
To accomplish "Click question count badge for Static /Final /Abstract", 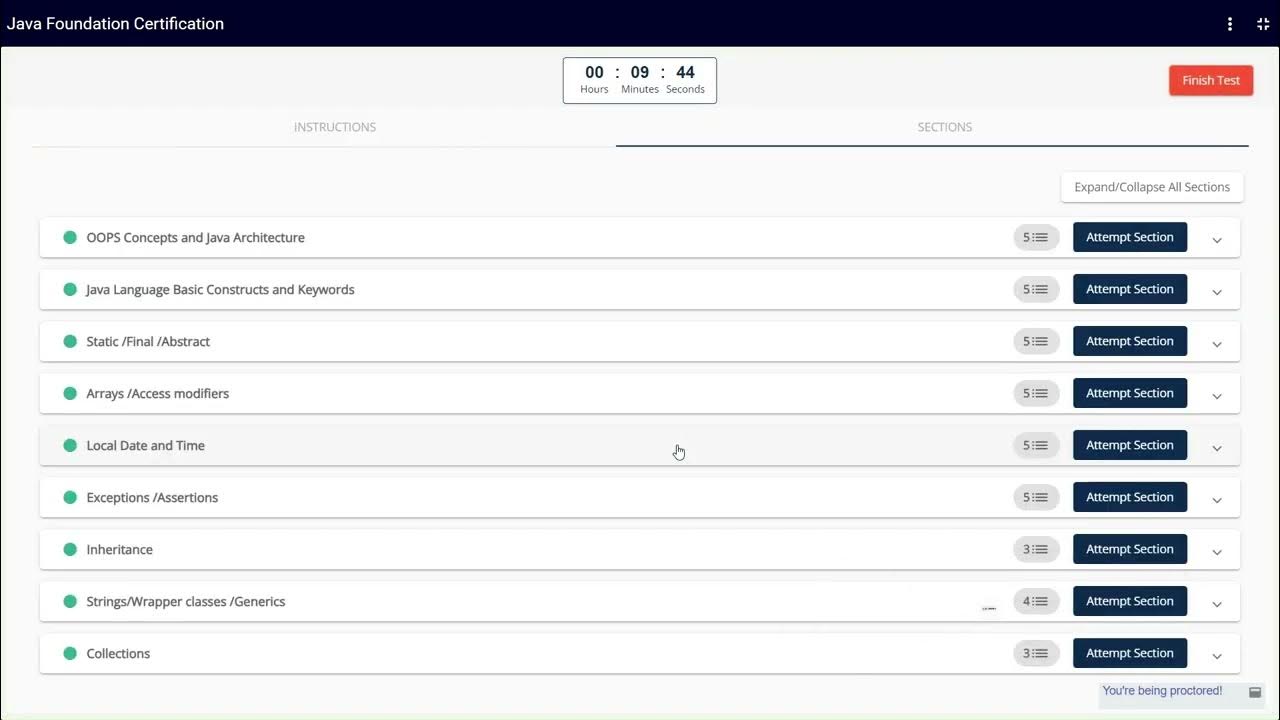I will tap(1036, 341).
